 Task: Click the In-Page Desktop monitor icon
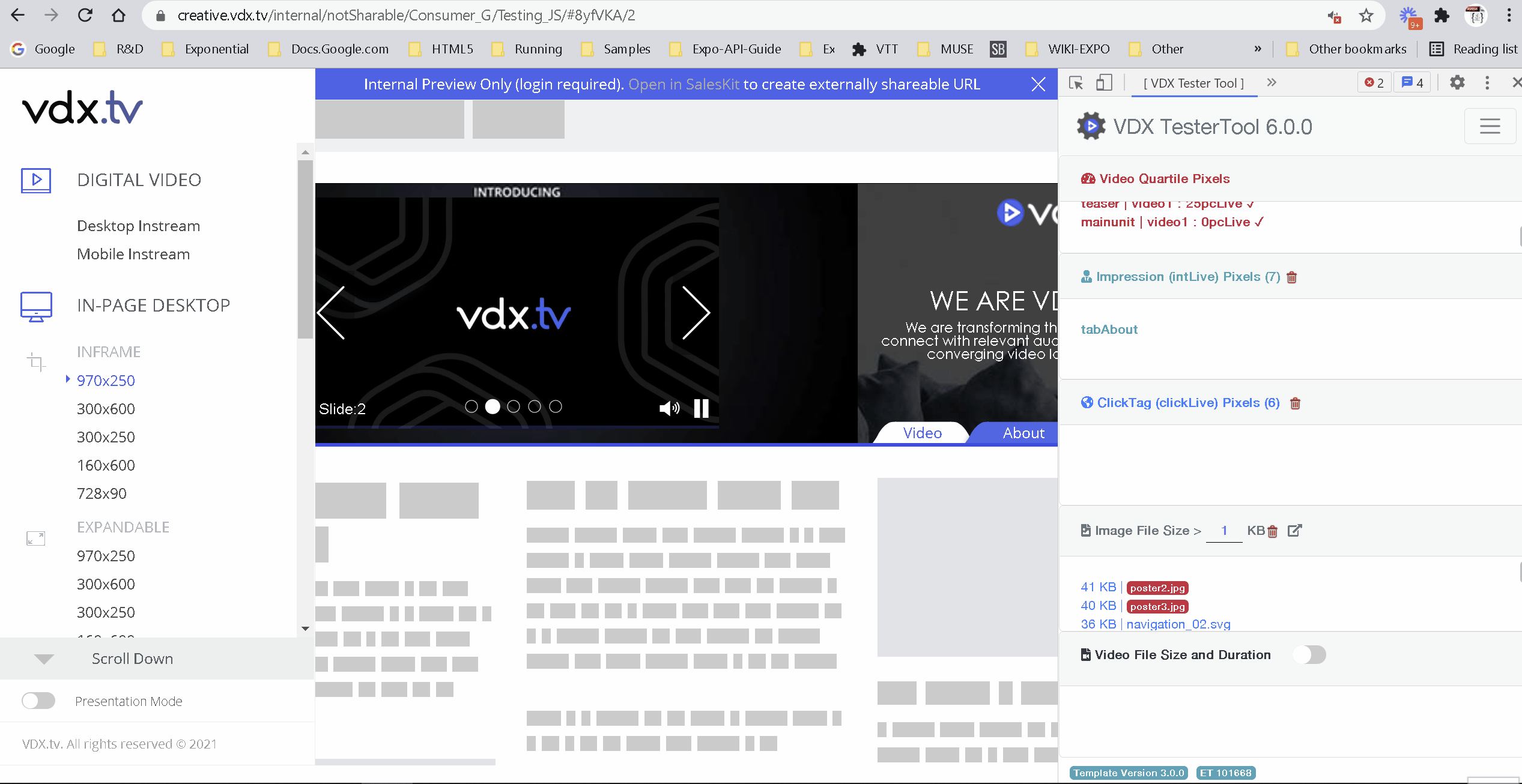[36, 307]
